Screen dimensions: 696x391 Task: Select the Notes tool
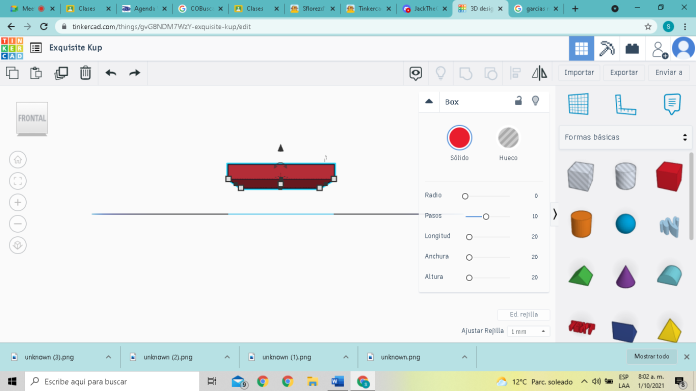(x=672, y=104)
